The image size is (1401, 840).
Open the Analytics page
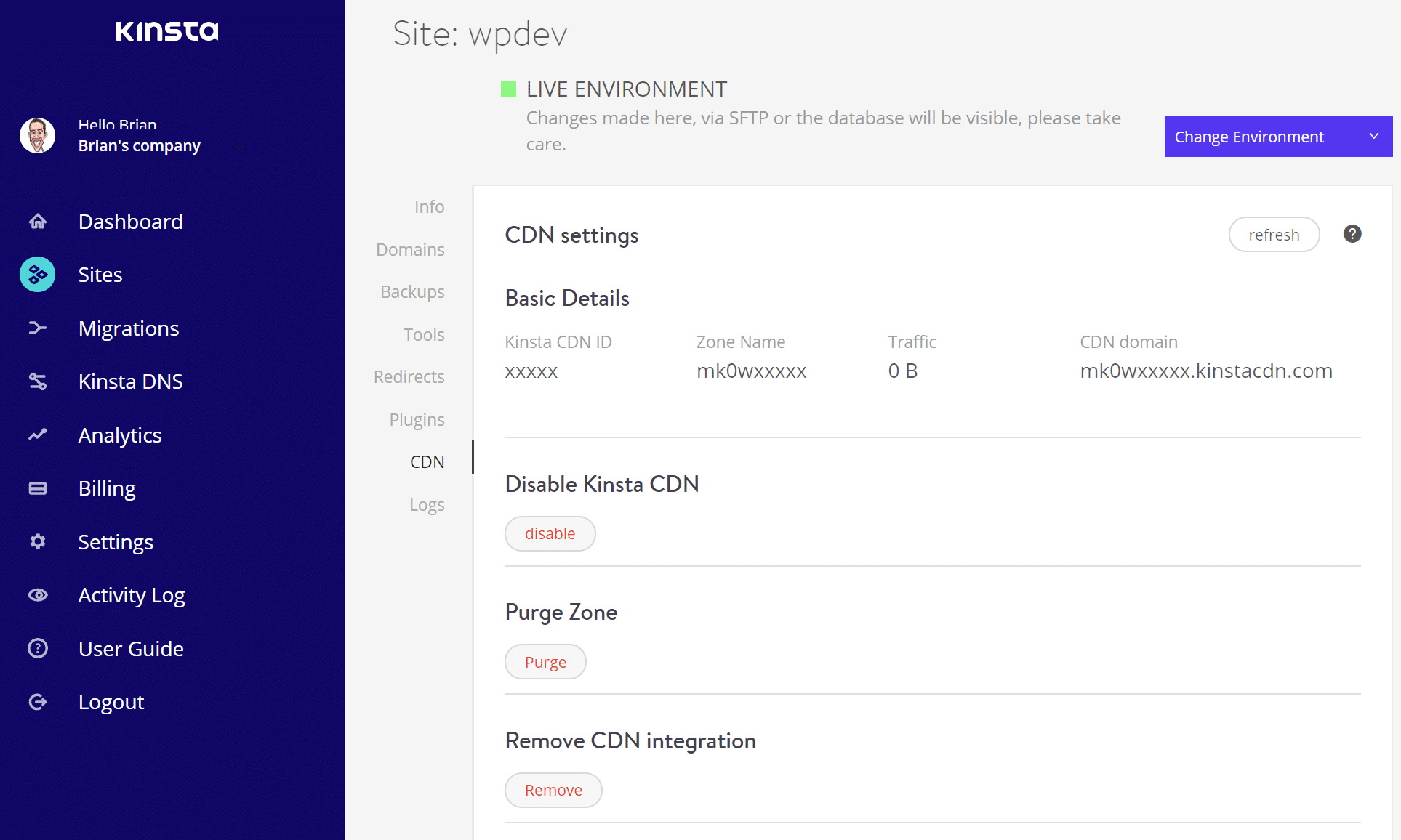pyautogui.click(x=120, y=435)
